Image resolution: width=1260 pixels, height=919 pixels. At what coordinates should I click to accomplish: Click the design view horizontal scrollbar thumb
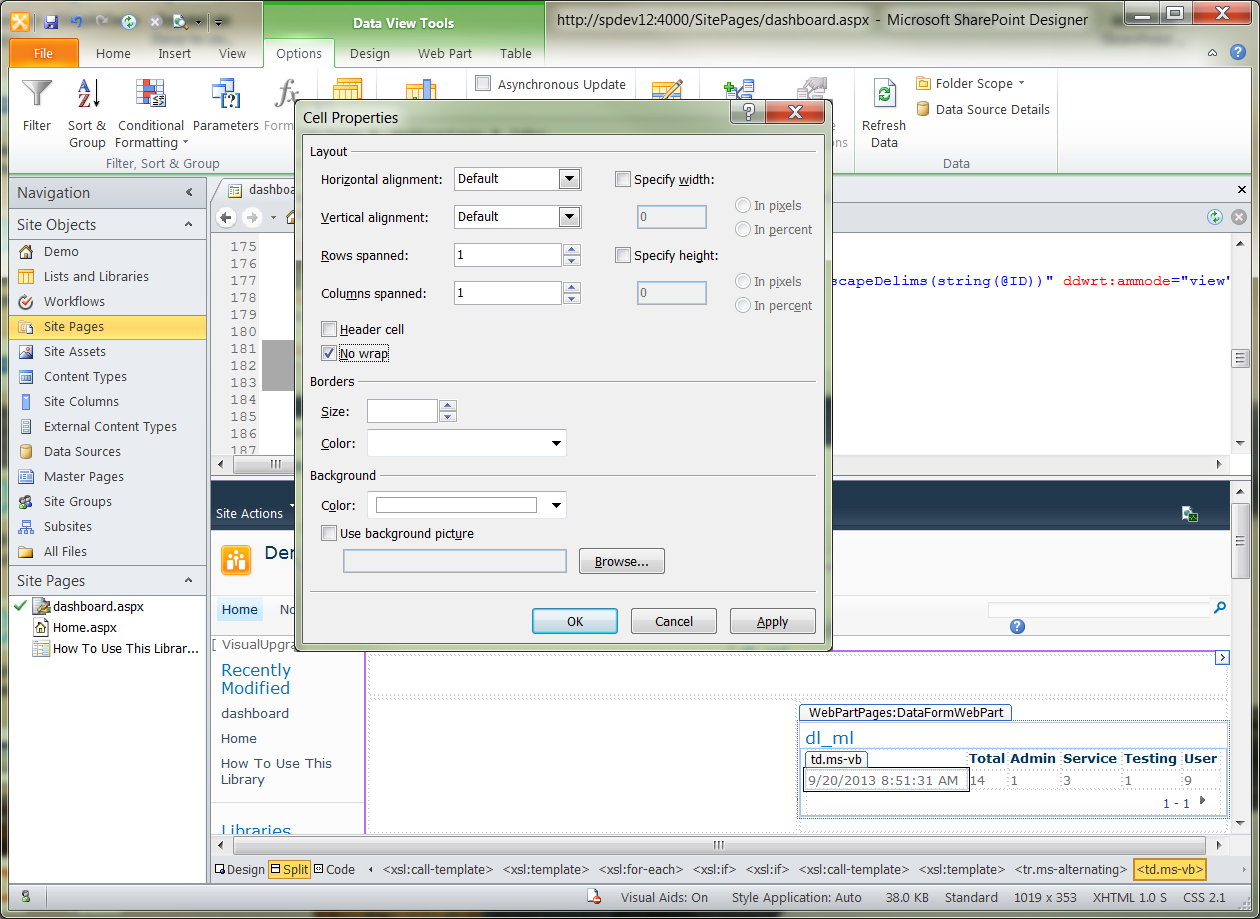point(718,845)
